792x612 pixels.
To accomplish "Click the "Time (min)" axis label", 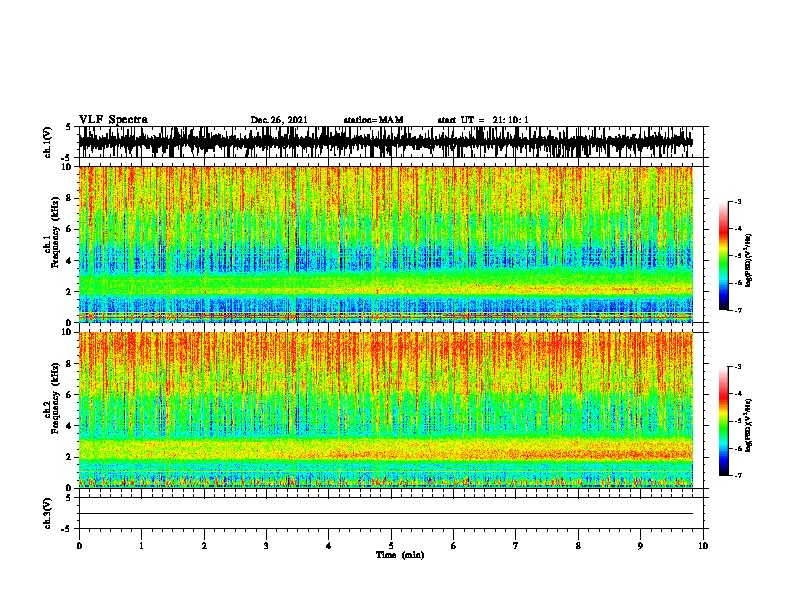I will click(400, 555).
